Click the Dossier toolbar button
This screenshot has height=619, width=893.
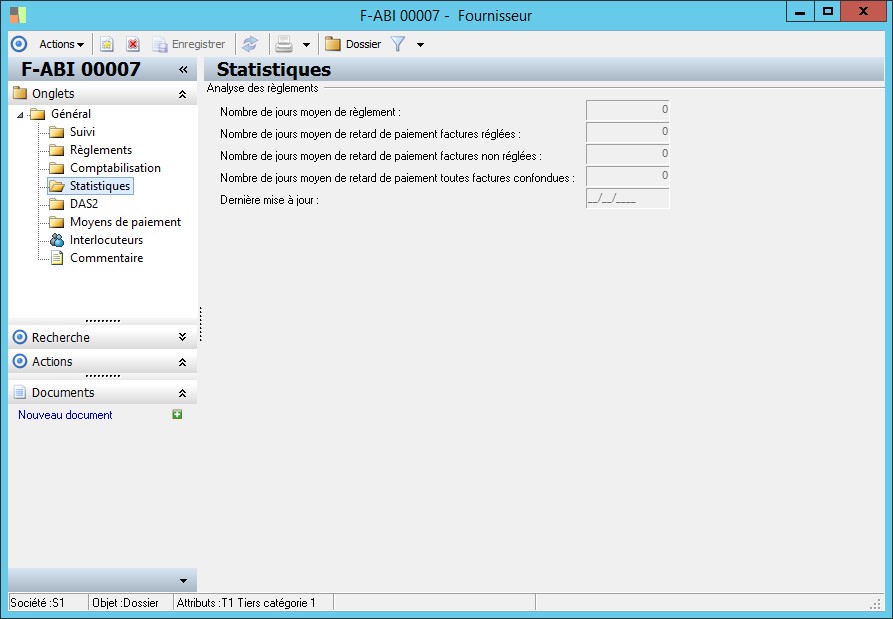pyautogui.click(x=353, y=44)
